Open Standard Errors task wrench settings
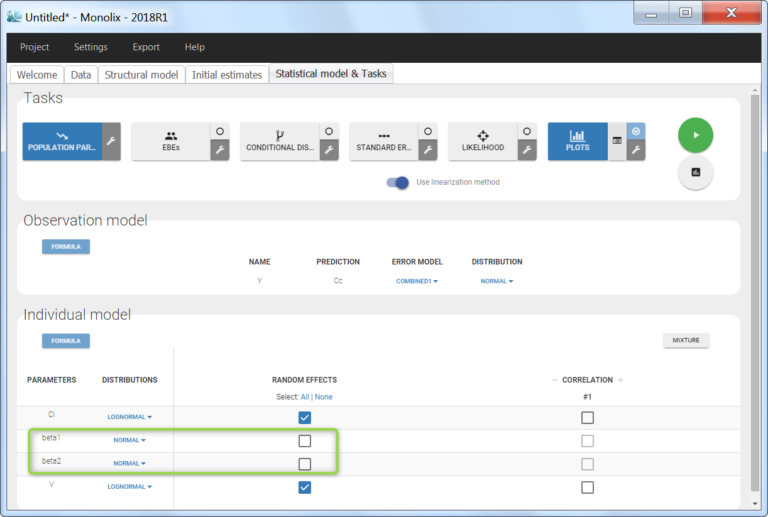Viewport: 768px width, 517px height. (x=427, y=150)
